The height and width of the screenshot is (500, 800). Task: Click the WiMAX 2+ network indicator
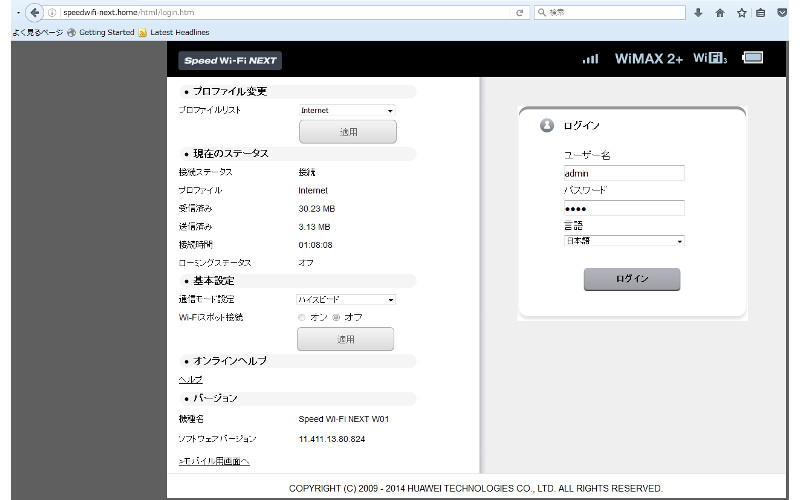pos(648,59)
